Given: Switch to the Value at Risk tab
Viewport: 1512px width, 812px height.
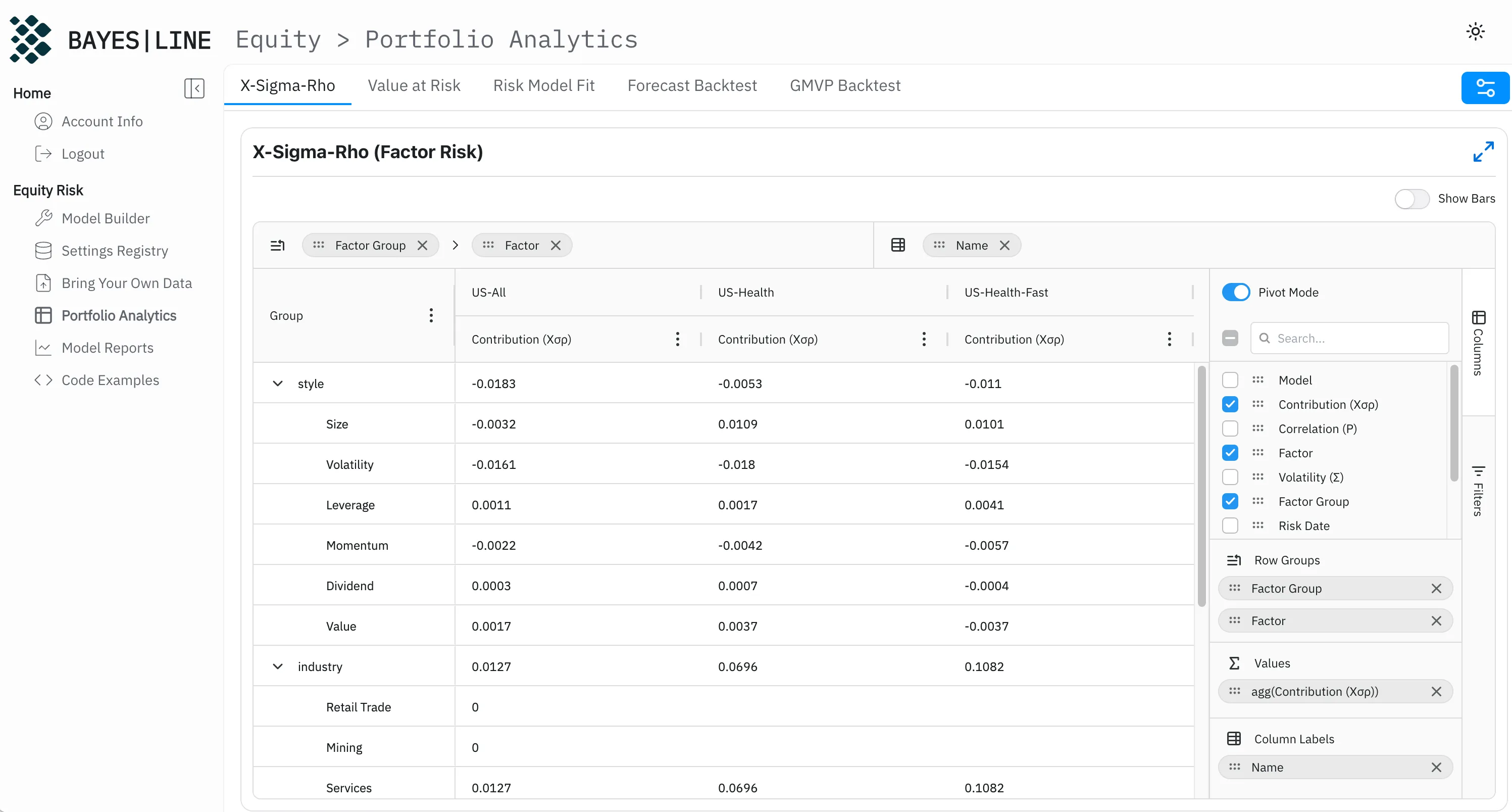Looking at the screenshot, I should [x=414, y=86].
